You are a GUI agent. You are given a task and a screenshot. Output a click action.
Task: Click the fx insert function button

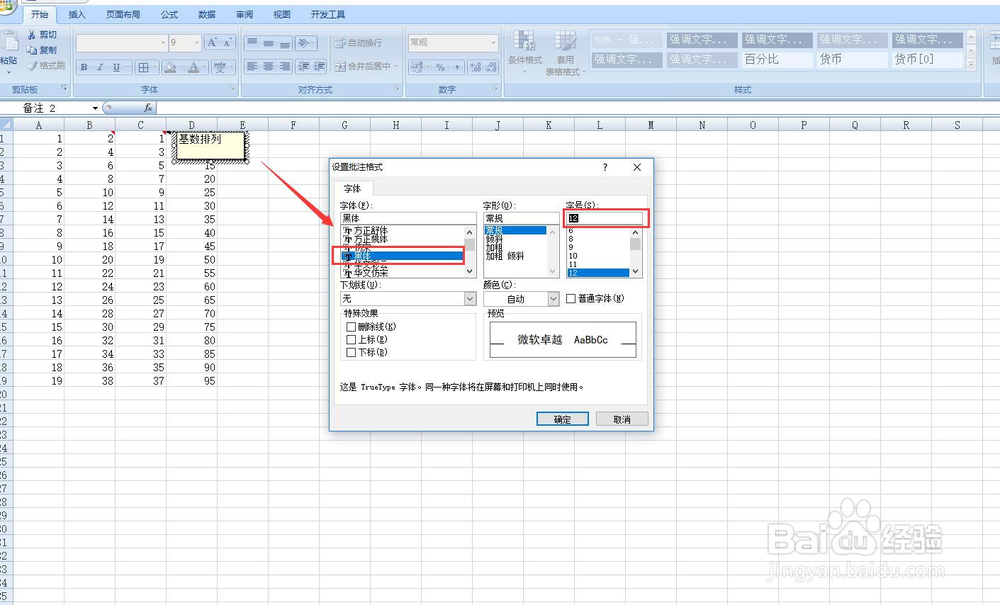point(148,108)
